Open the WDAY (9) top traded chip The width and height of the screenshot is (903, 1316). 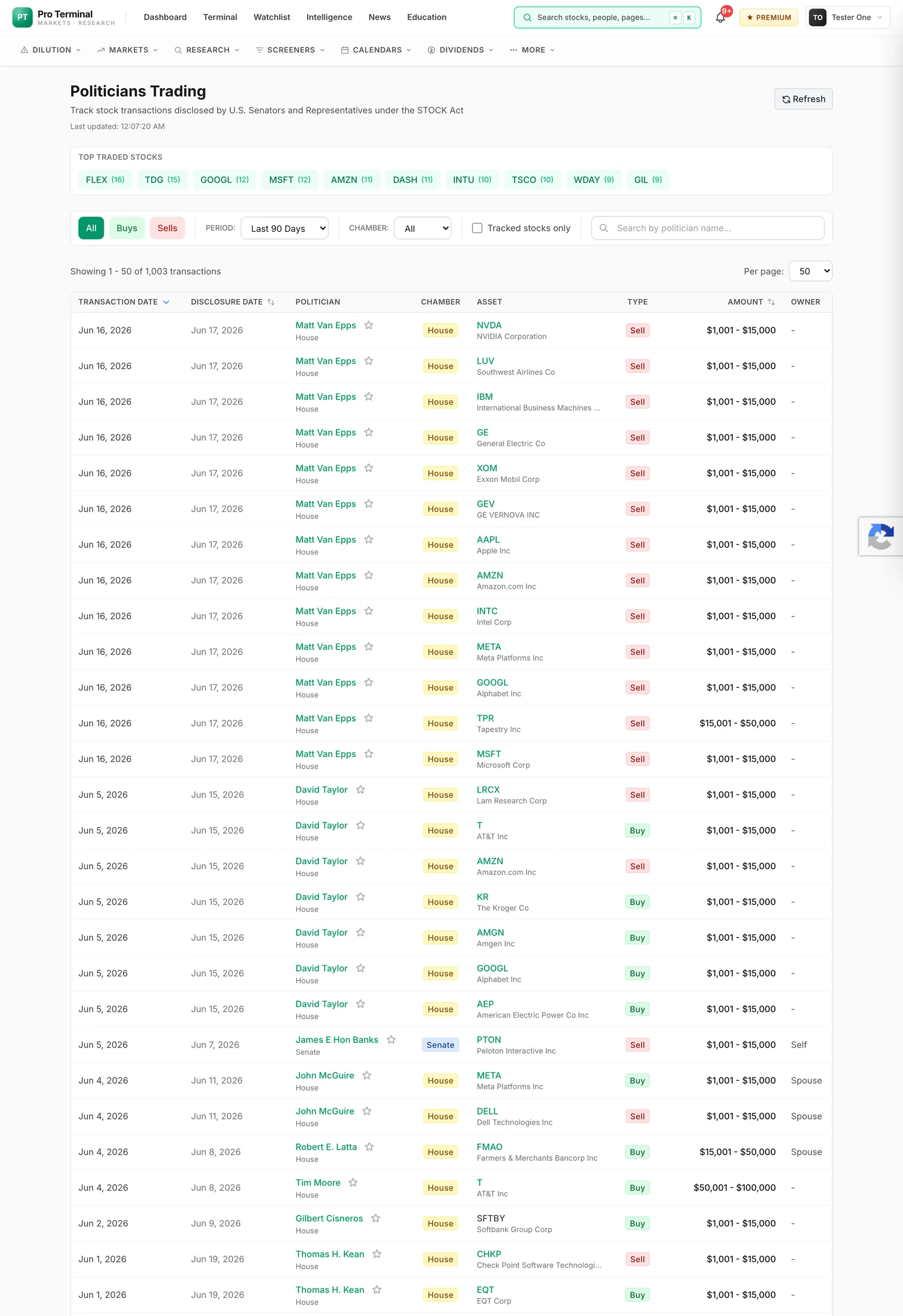click(594, 179)
